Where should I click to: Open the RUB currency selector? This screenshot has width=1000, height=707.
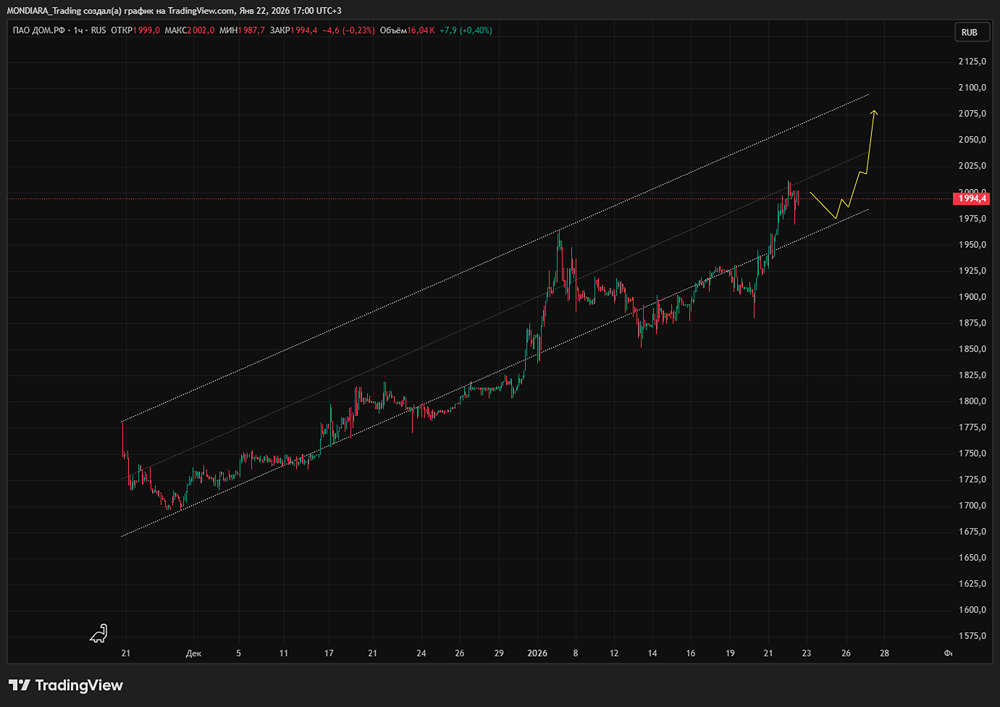coord(971,32)
